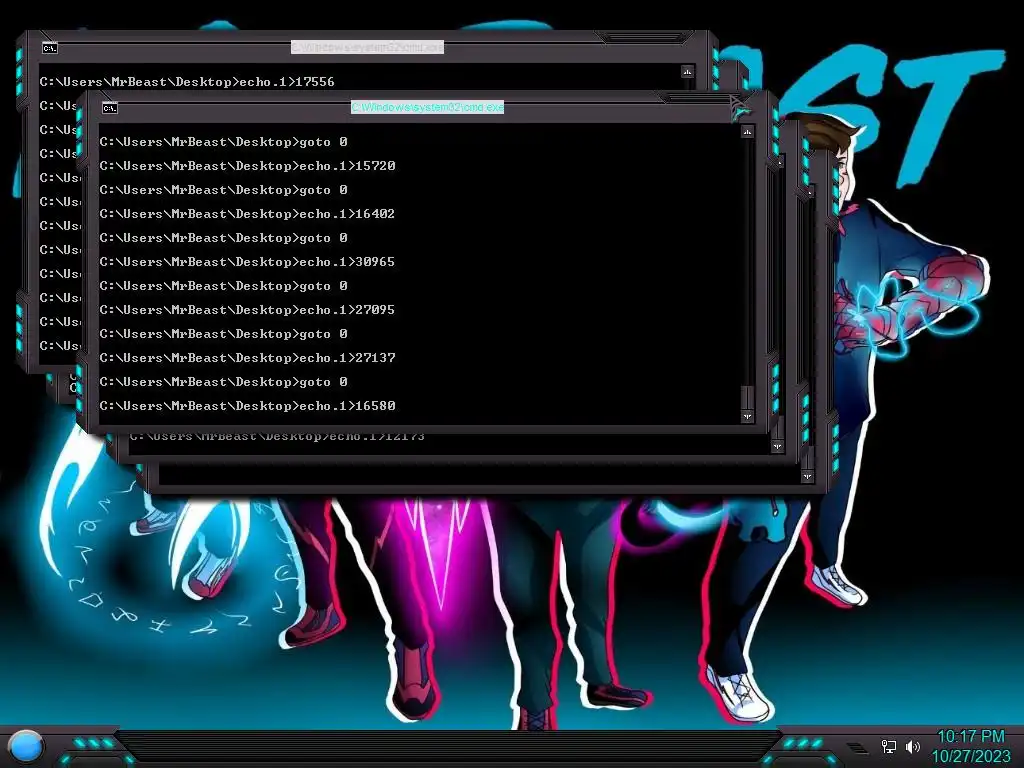Click the back window line echo.1>17556
This screenshot has width=1024, height=768.
coord(187,82)
